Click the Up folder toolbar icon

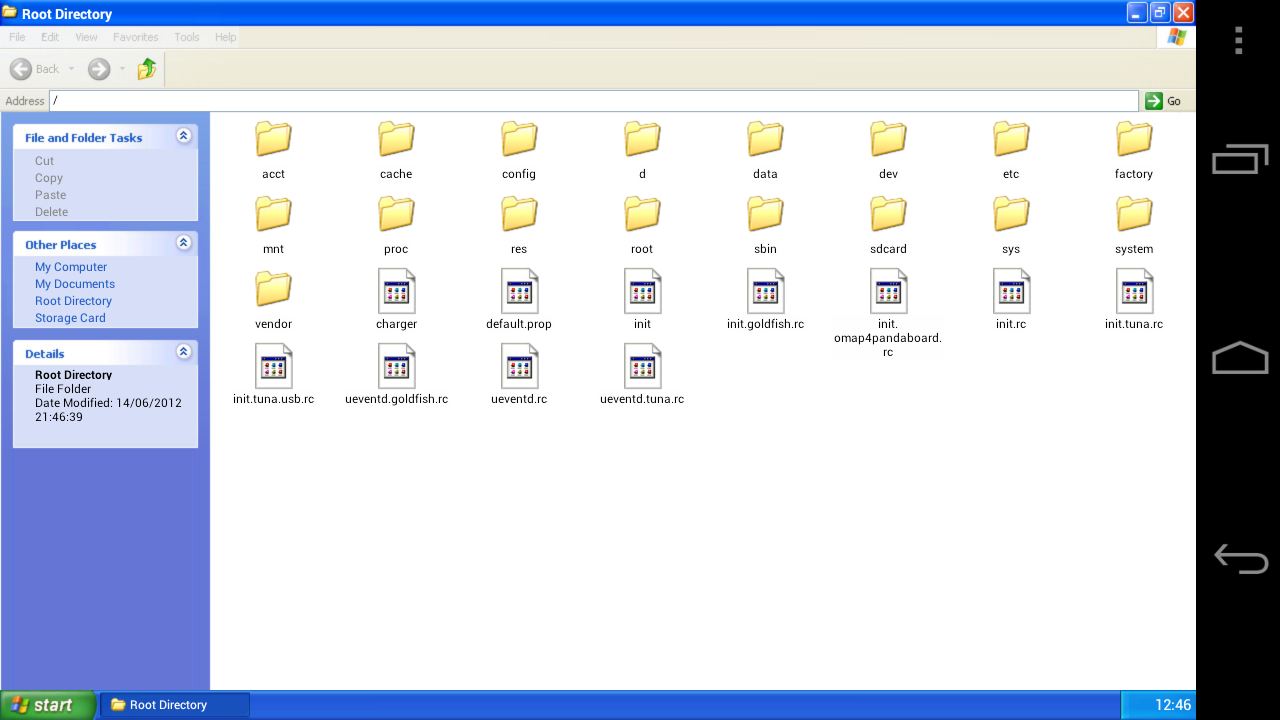(147, 69)
